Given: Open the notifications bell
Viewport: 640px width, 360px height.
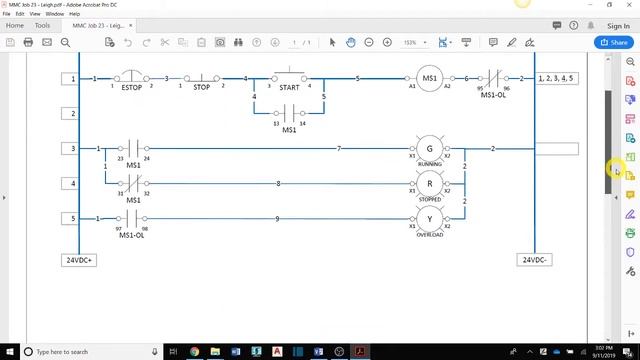Looking at the screenshot, I should click(x=591, y=25).
